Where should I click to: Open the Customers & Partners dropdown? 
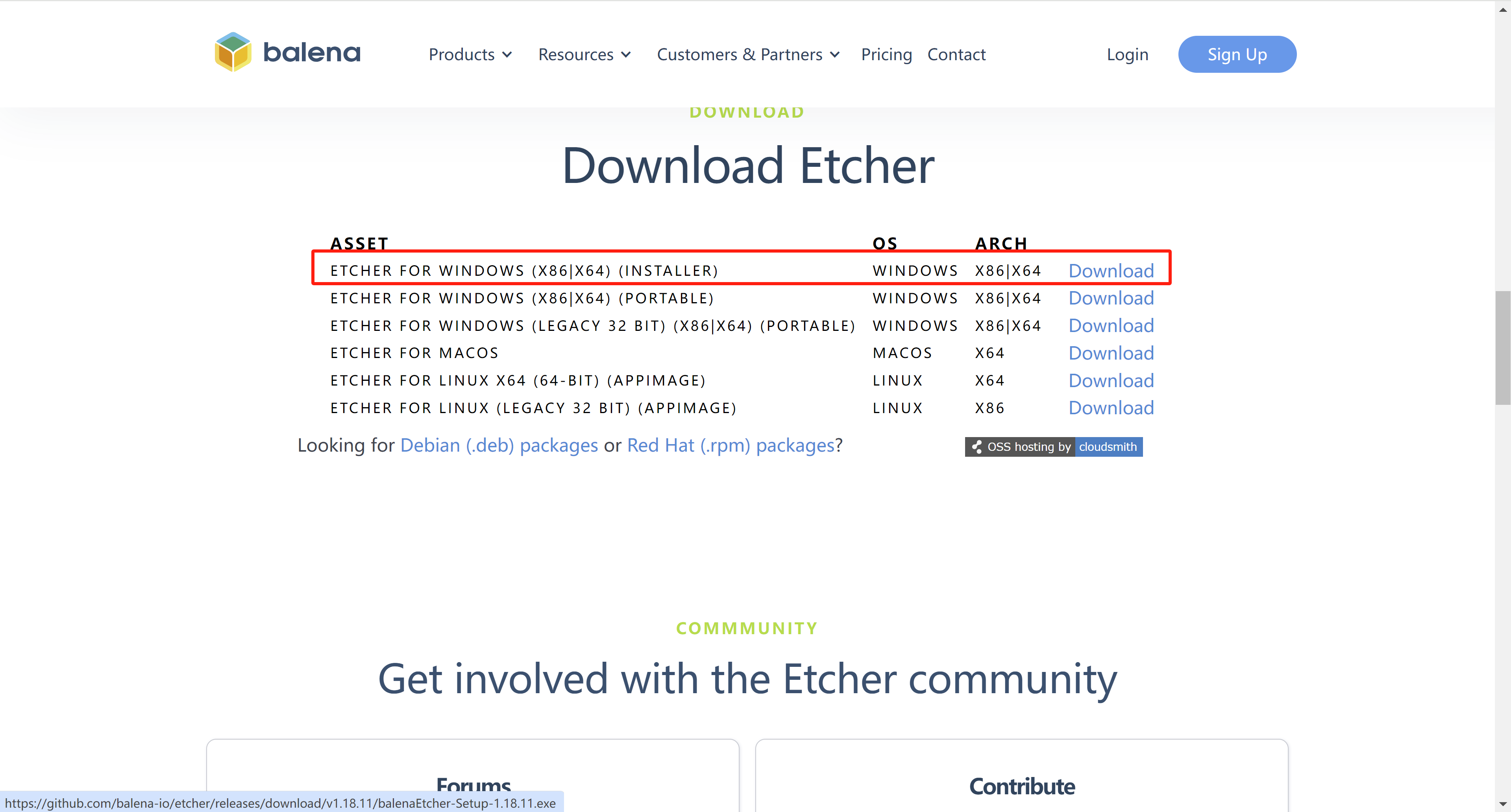(749, 55)
